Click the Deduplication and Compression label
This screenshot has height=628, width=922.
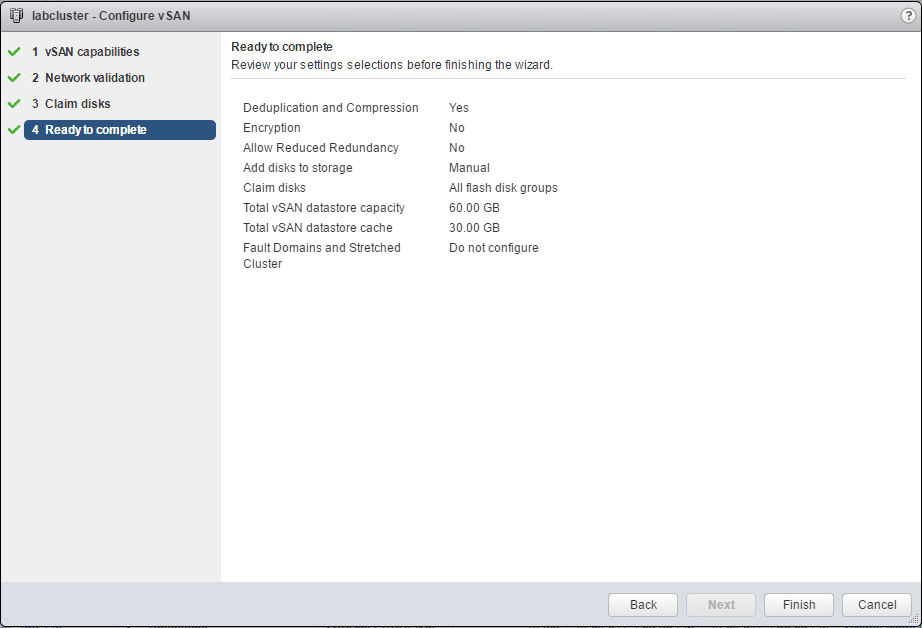point(331,108)
